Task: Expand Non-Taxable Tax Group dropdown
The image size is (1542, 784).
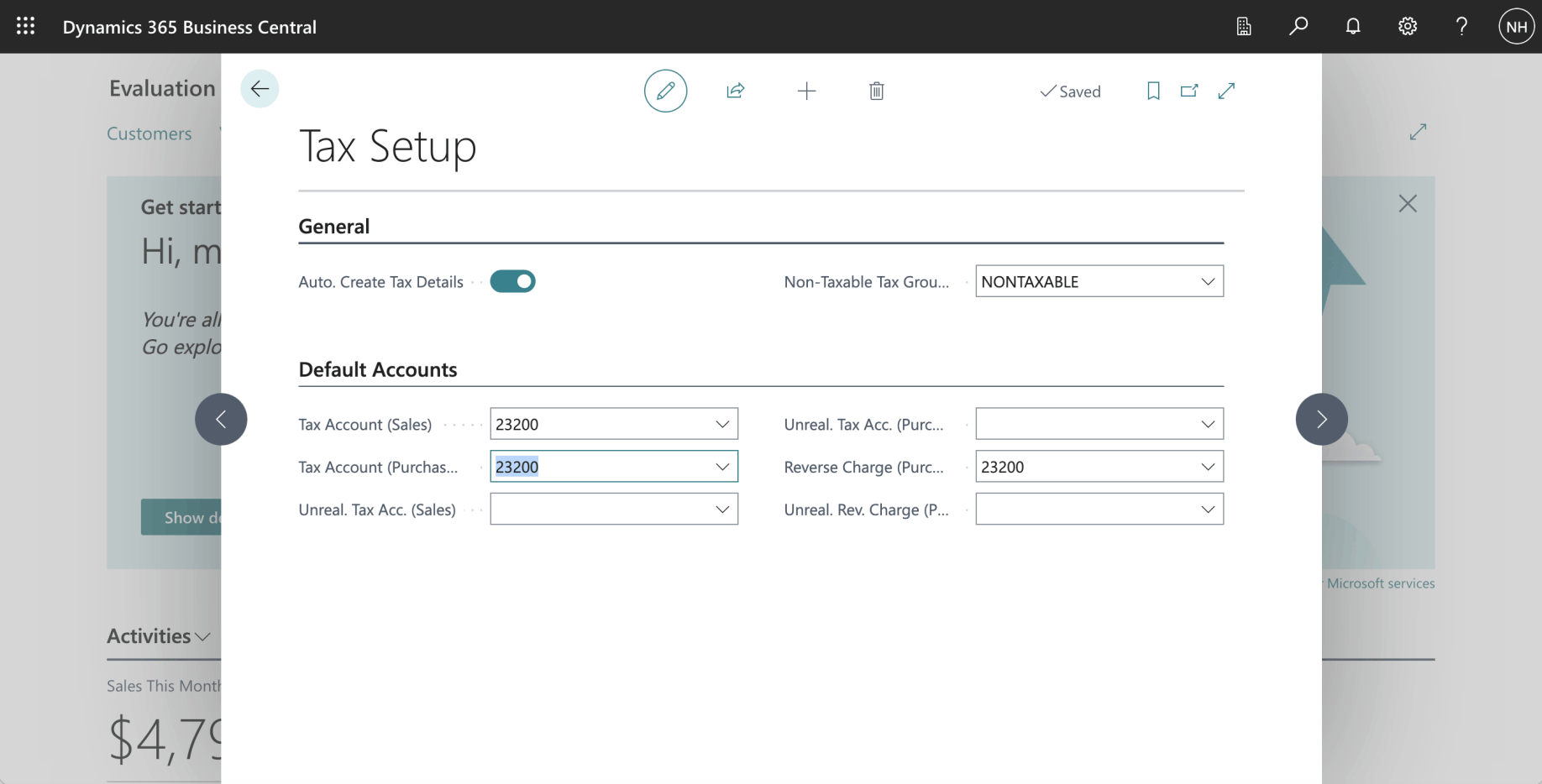Action: coord(1207,281)
